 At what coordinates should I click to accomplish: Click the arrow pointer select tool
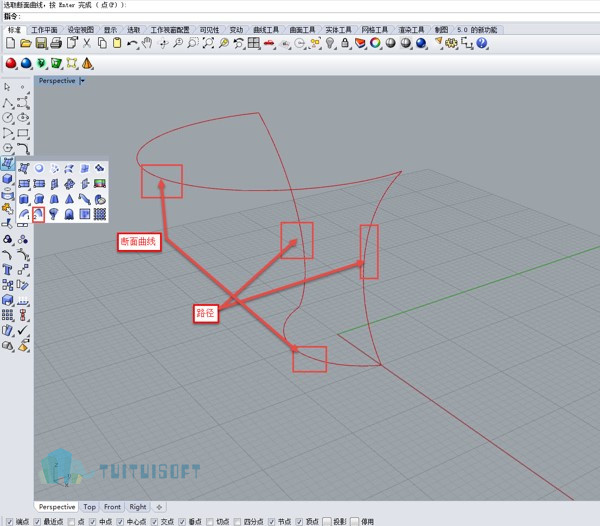point(7,87)
